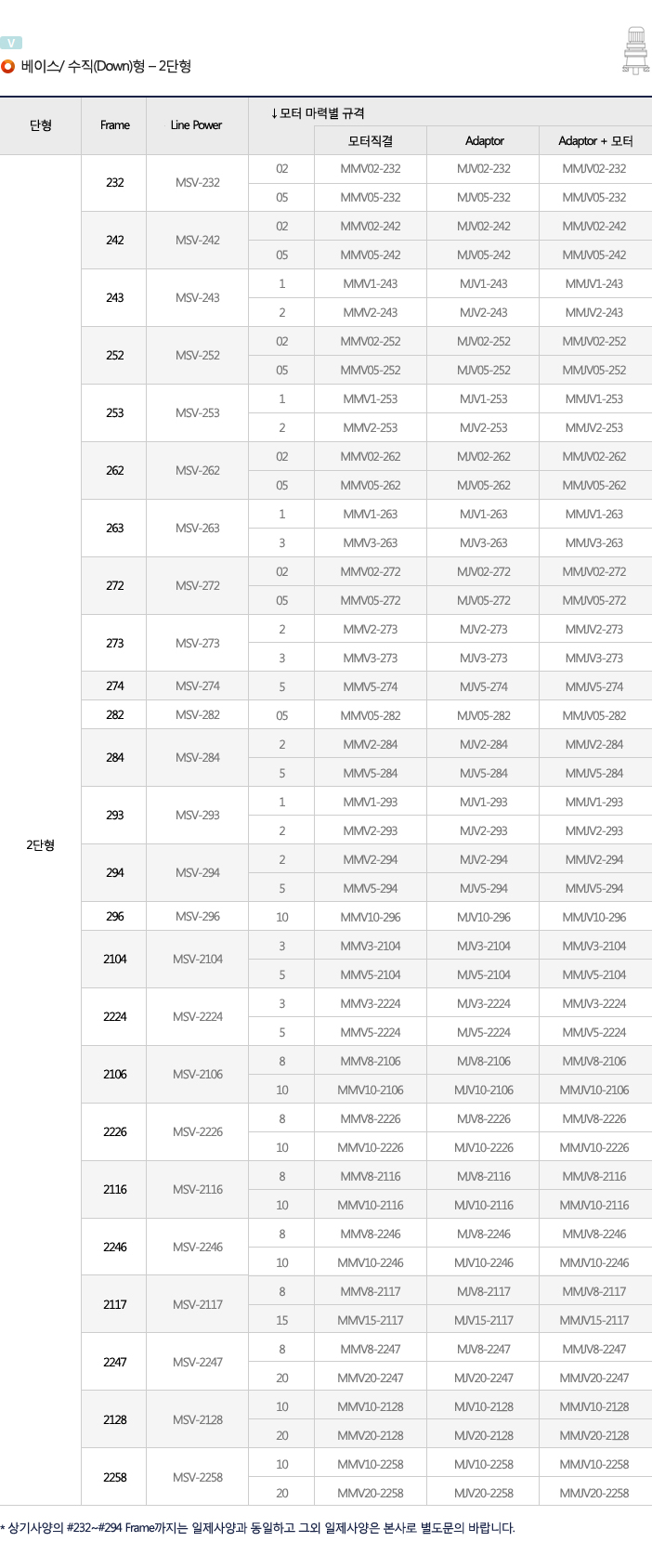
Task: Select model MMJV05-282 cell
Action: click(x=595, y=715)
